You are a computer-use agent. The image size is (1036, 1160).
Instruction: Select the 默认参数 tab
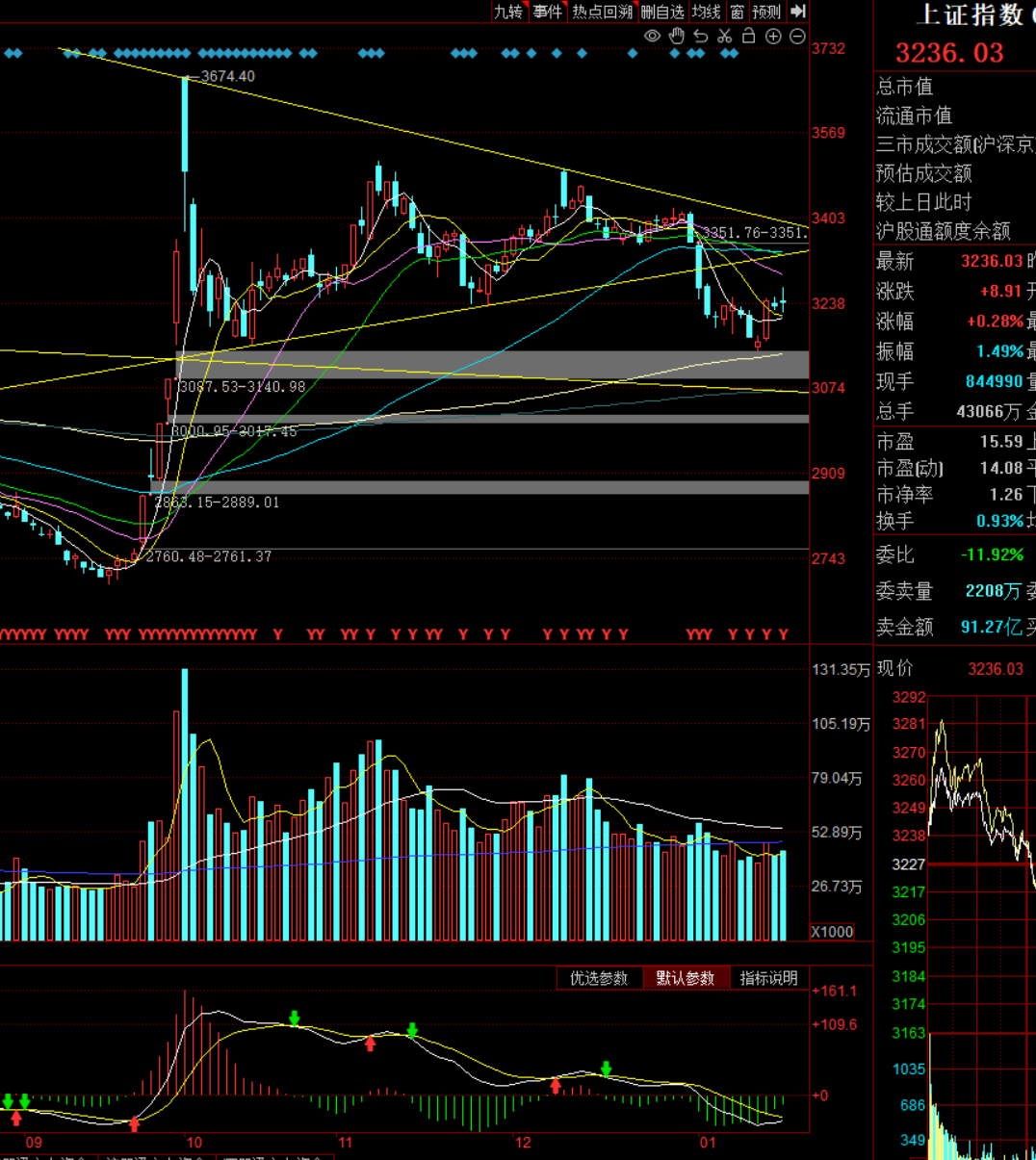pos(686,978)
